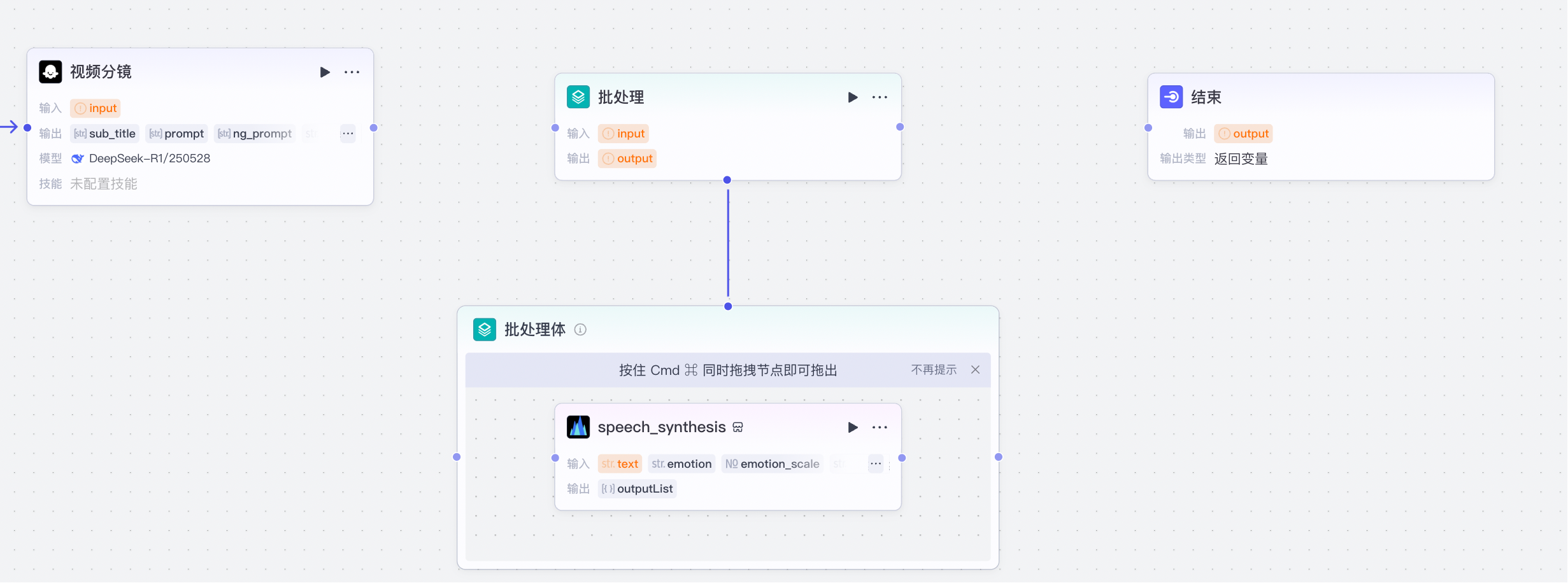Click the speech_synthesis waveform icon
1568x583 pixels.
[x=578, y=426]
